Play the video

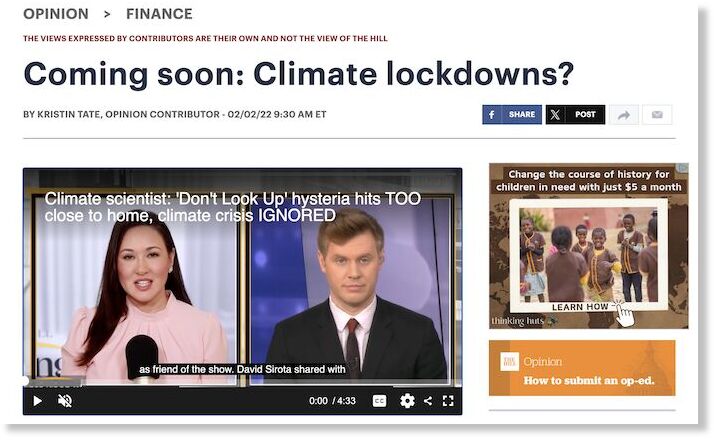click(38, 401)
